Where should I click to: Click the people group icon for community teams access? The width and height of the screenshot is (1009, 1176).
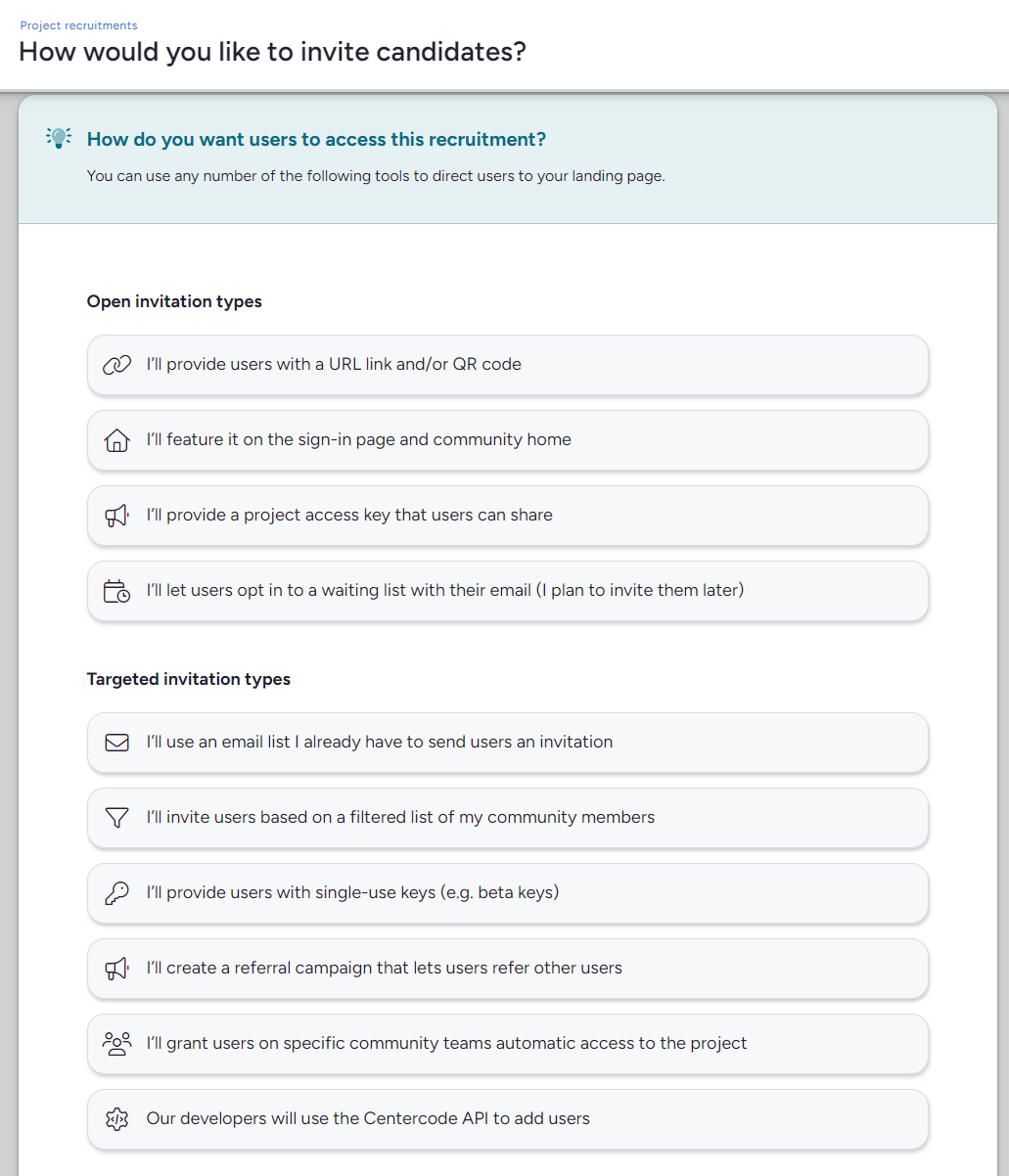tap(117, 1043)
